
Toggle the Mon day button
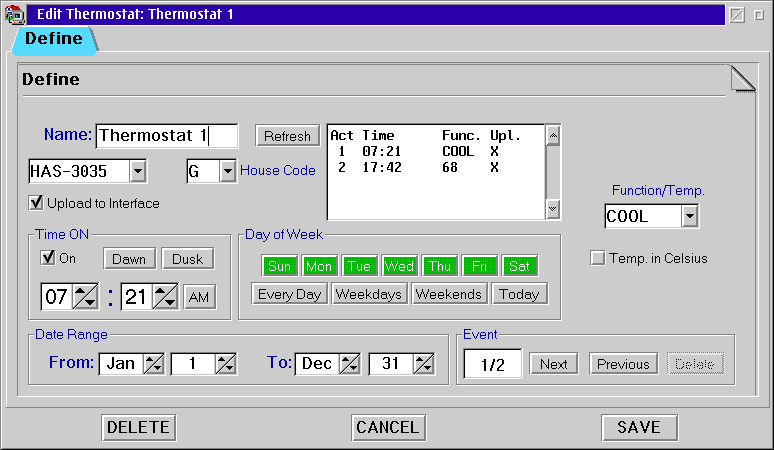pos(319,266)
